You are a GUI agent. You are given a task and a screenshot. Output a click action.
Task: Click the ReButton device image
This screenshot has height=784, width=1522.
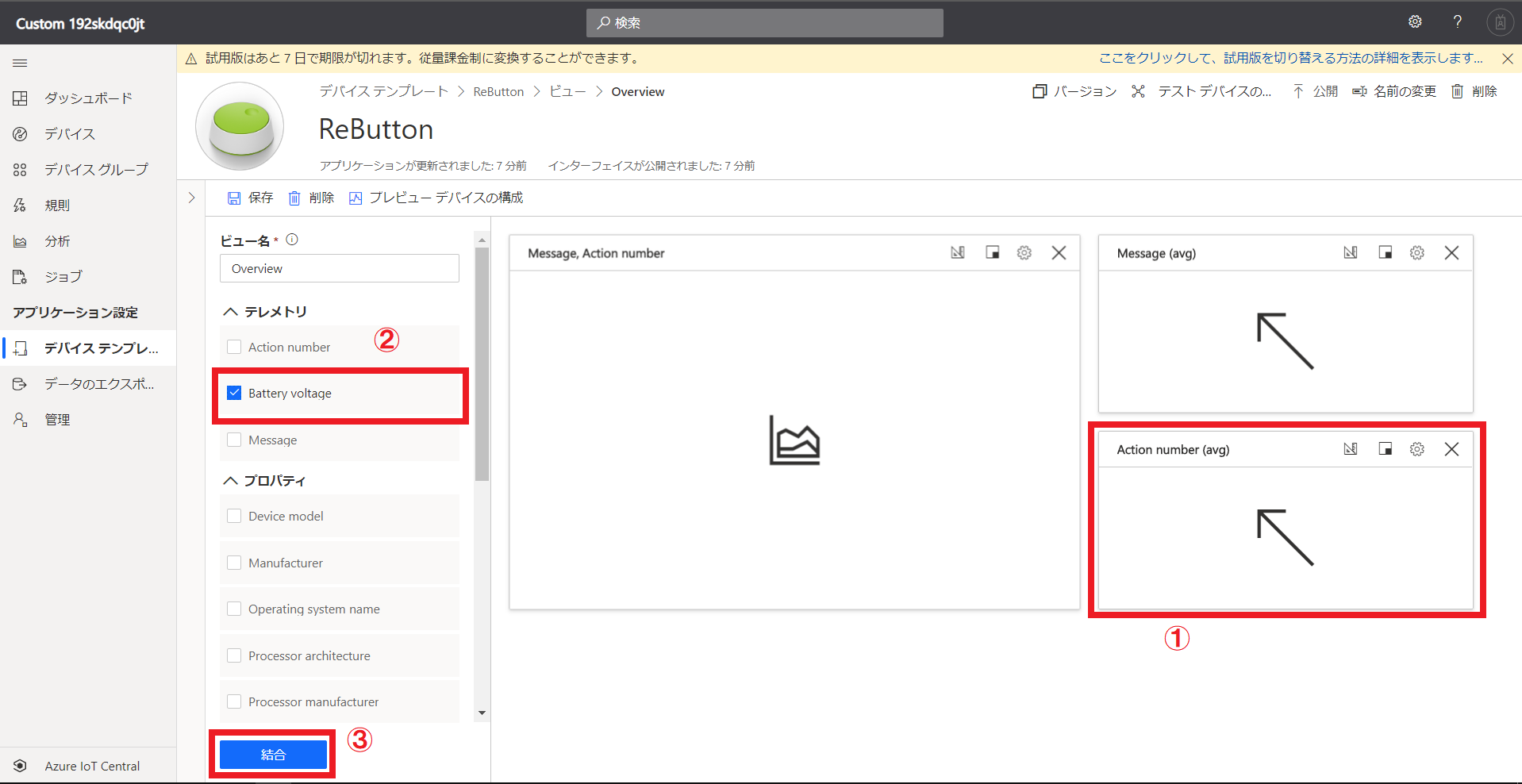(x=240, y=126)
